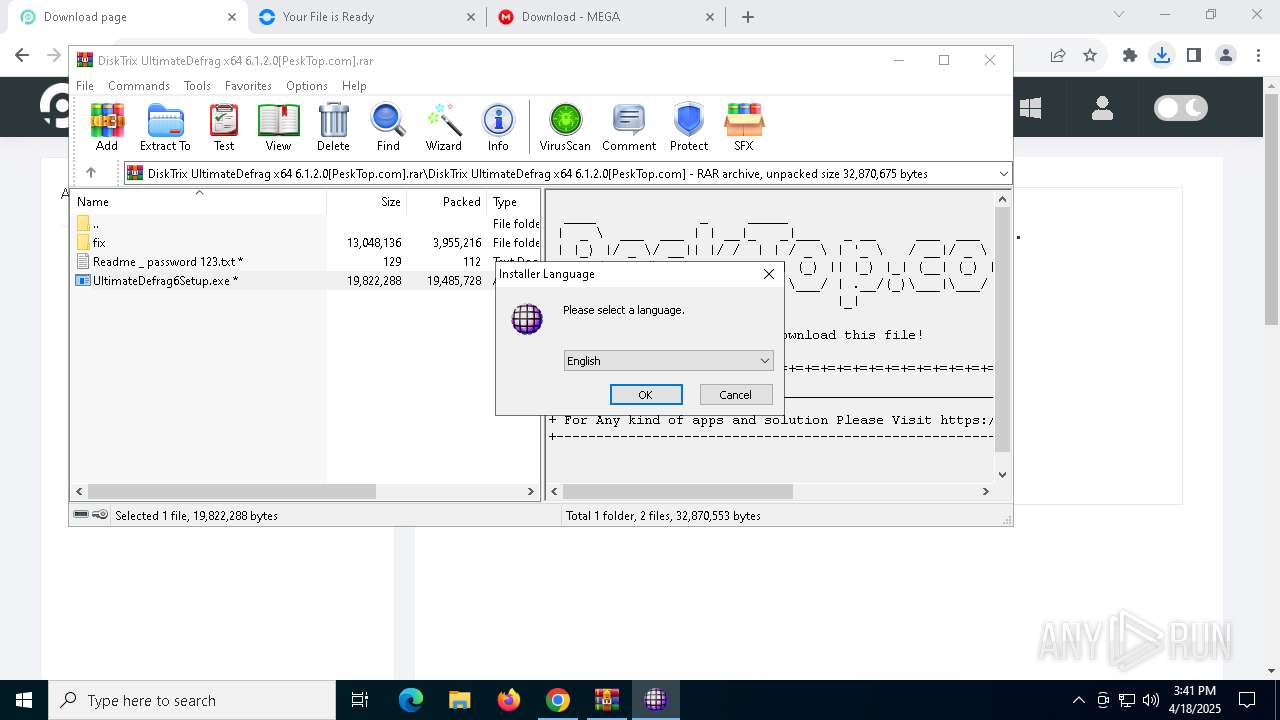Show hidden system tray icons chevron

pyautogui.click(x=1078, y=700)
